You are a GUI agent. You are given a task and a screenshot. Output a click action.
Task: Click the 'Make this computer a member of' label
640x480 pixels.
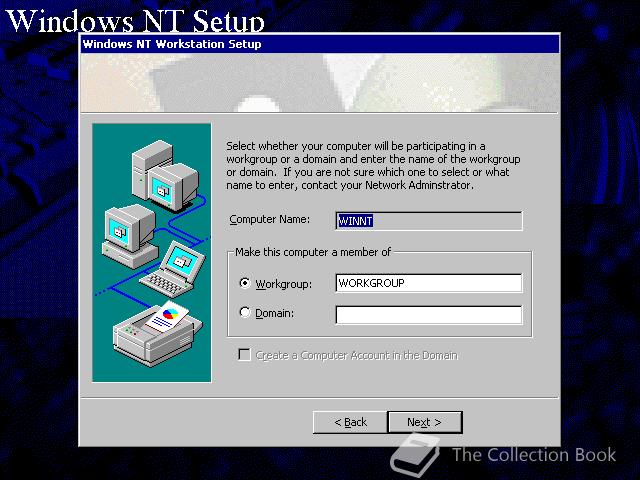(313, 252)
